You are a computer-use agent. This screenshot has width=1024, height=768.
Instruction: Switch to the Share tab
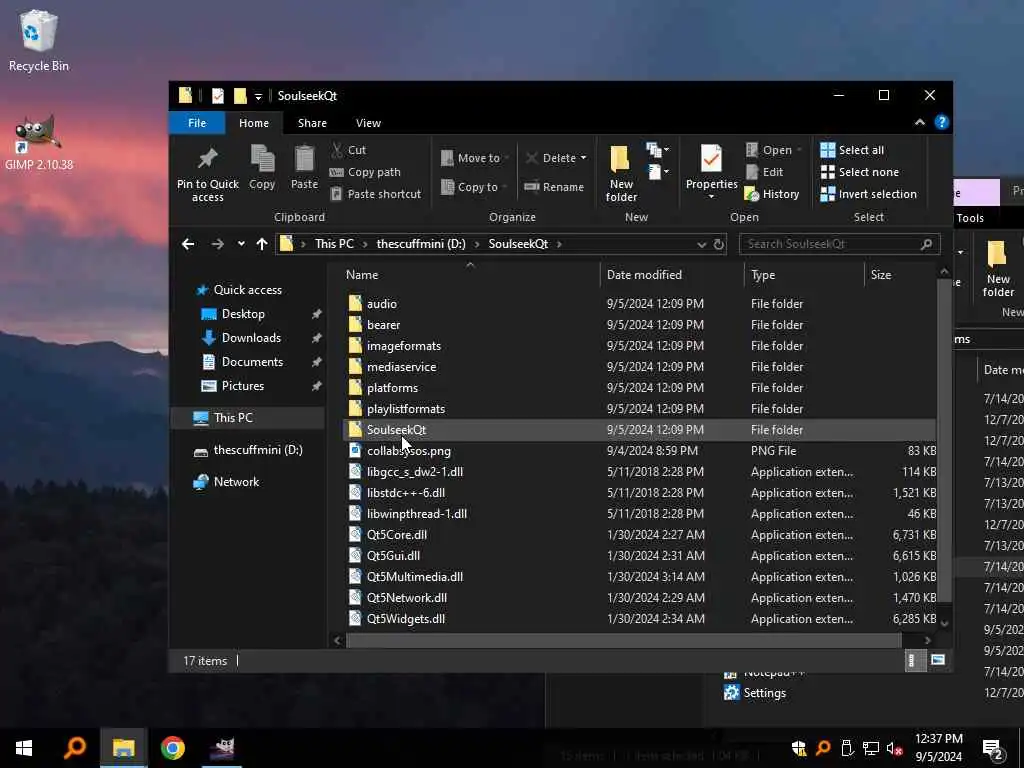tap(312, 123)
